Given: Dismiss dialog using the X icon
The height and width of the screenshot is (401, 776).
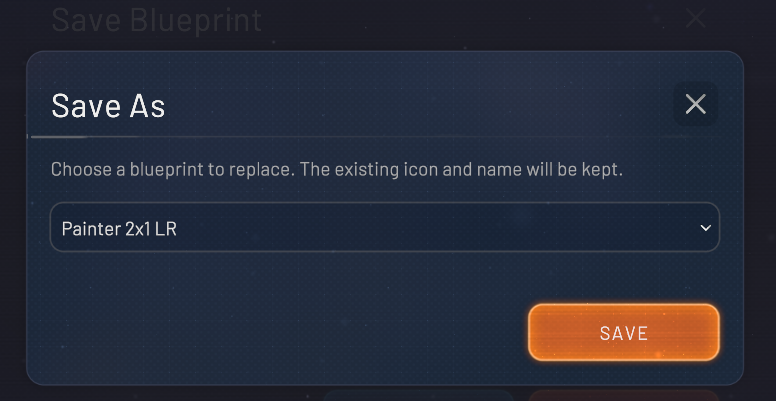Looking at the screenshot, I should [695, 104].
